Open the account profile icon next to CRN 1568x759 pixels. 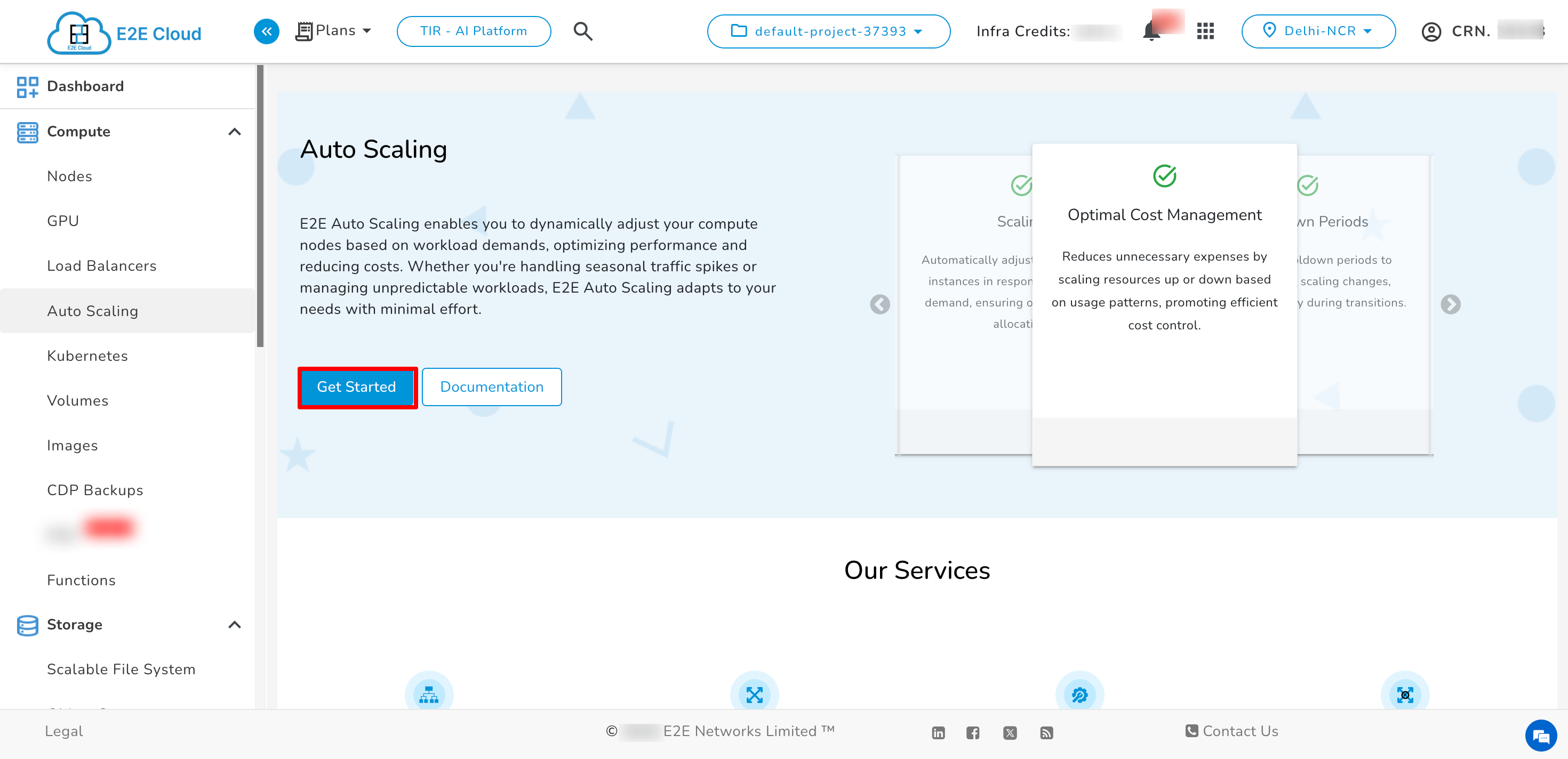(x=1431, y=31)
